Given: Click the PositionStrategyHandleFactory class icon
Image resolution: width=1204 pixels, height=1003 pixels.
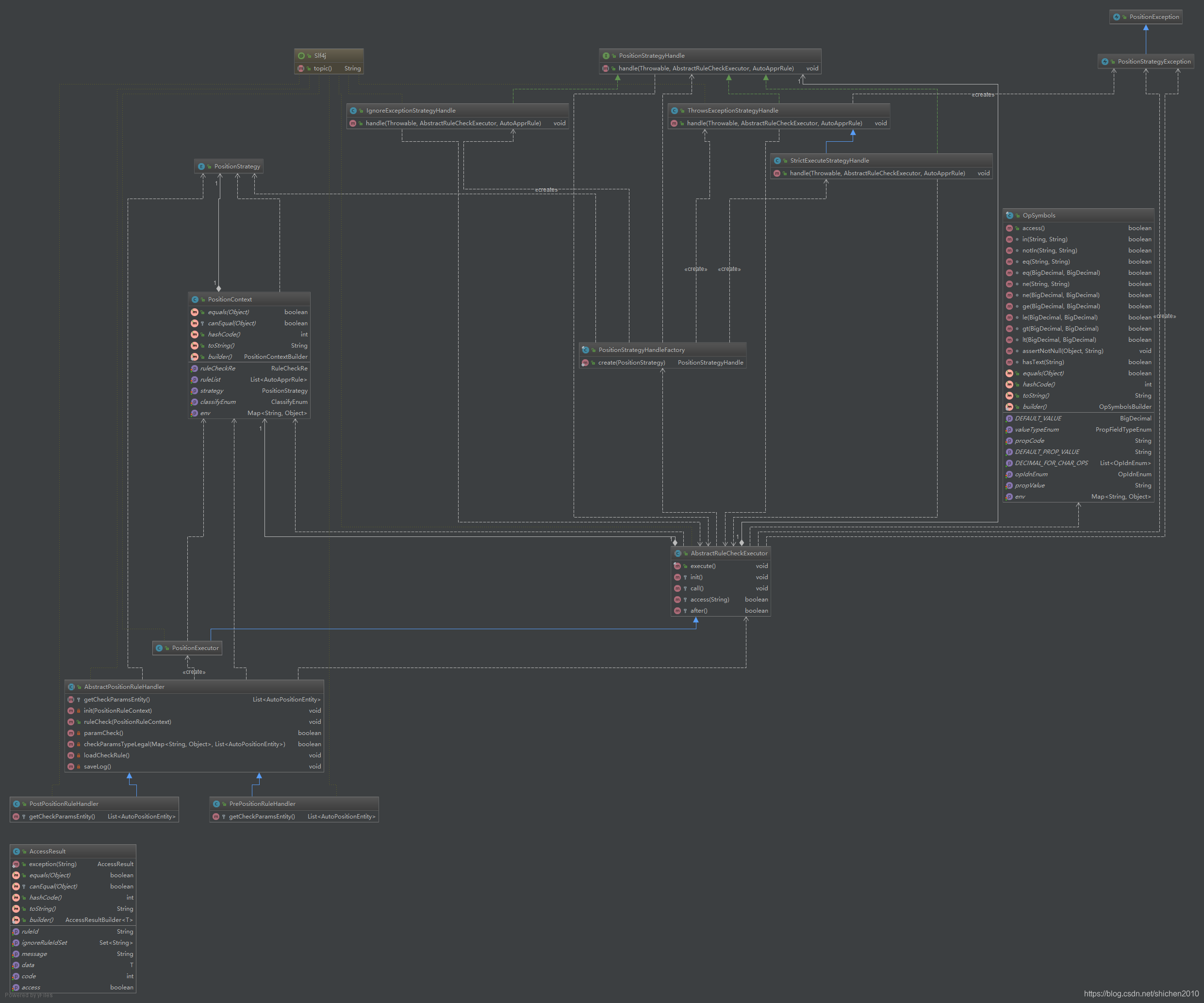Looking at the screenshot, I should click(586, 350).
